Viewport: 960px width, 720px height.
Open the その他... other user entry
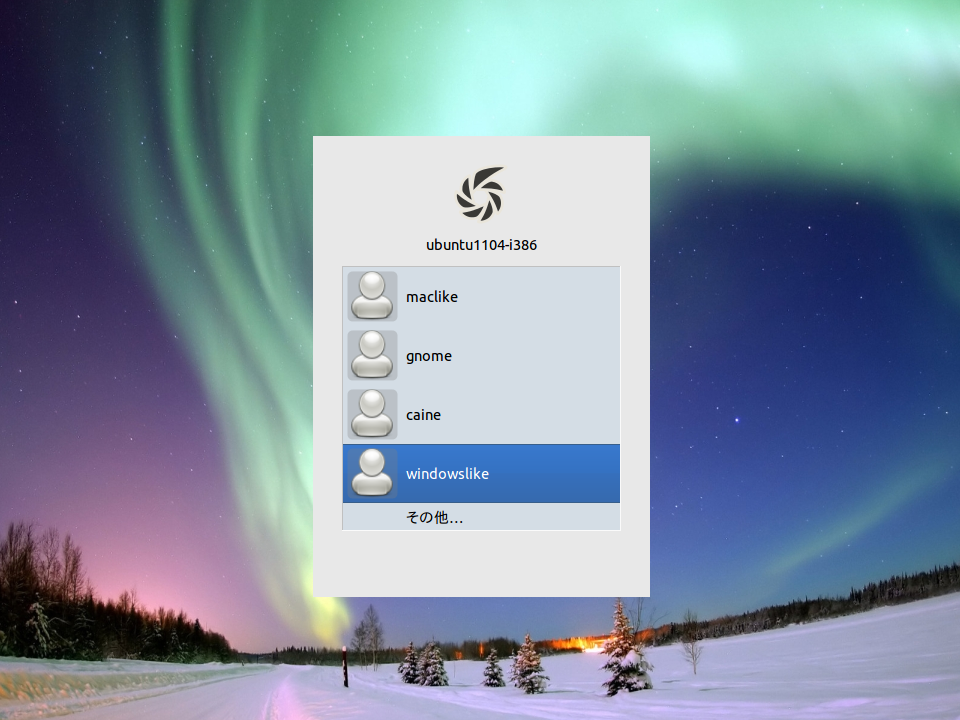pos(481,517)
